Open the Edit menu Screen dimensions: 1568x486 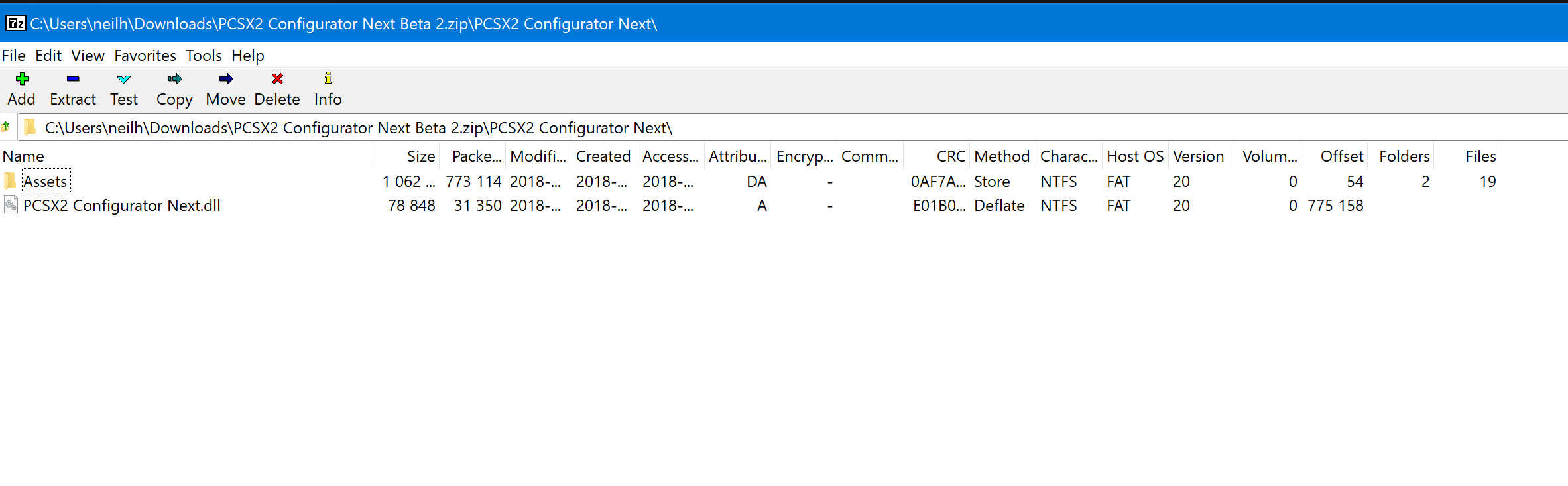coord(48,56)
